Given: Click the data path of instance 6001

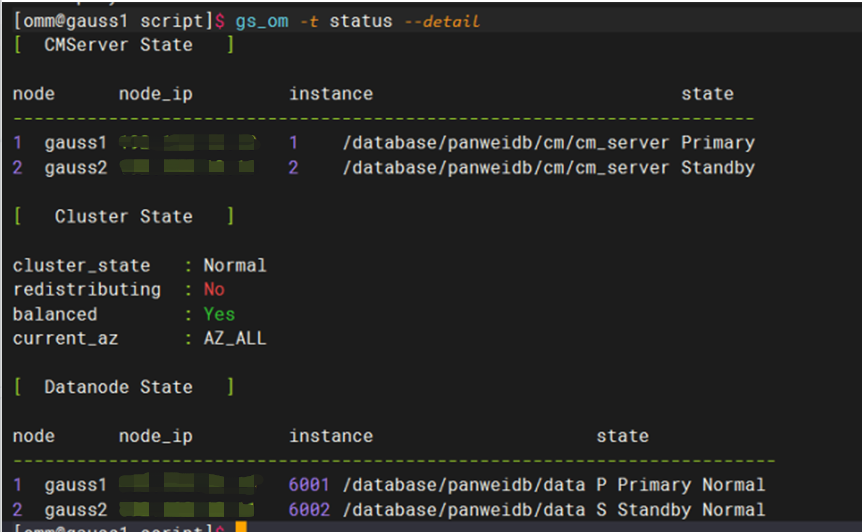Looking at the screenshot, I should coord(463,485).
